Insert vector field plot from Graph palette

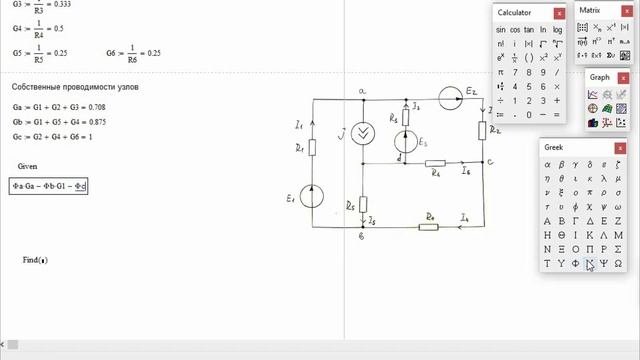(621, 122)
